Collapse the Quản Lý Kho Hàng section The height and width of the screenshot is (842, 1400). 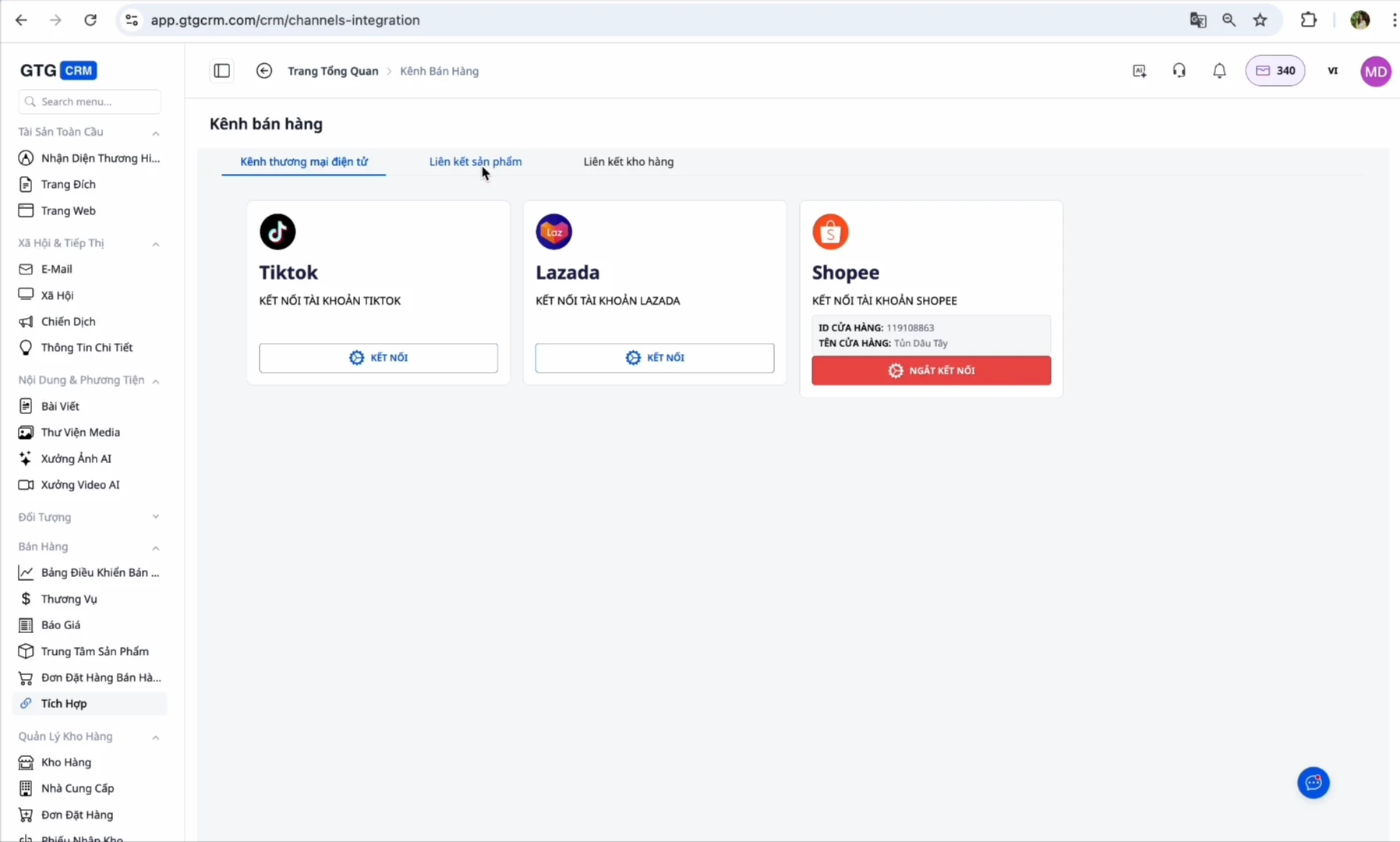pos(156,737)
